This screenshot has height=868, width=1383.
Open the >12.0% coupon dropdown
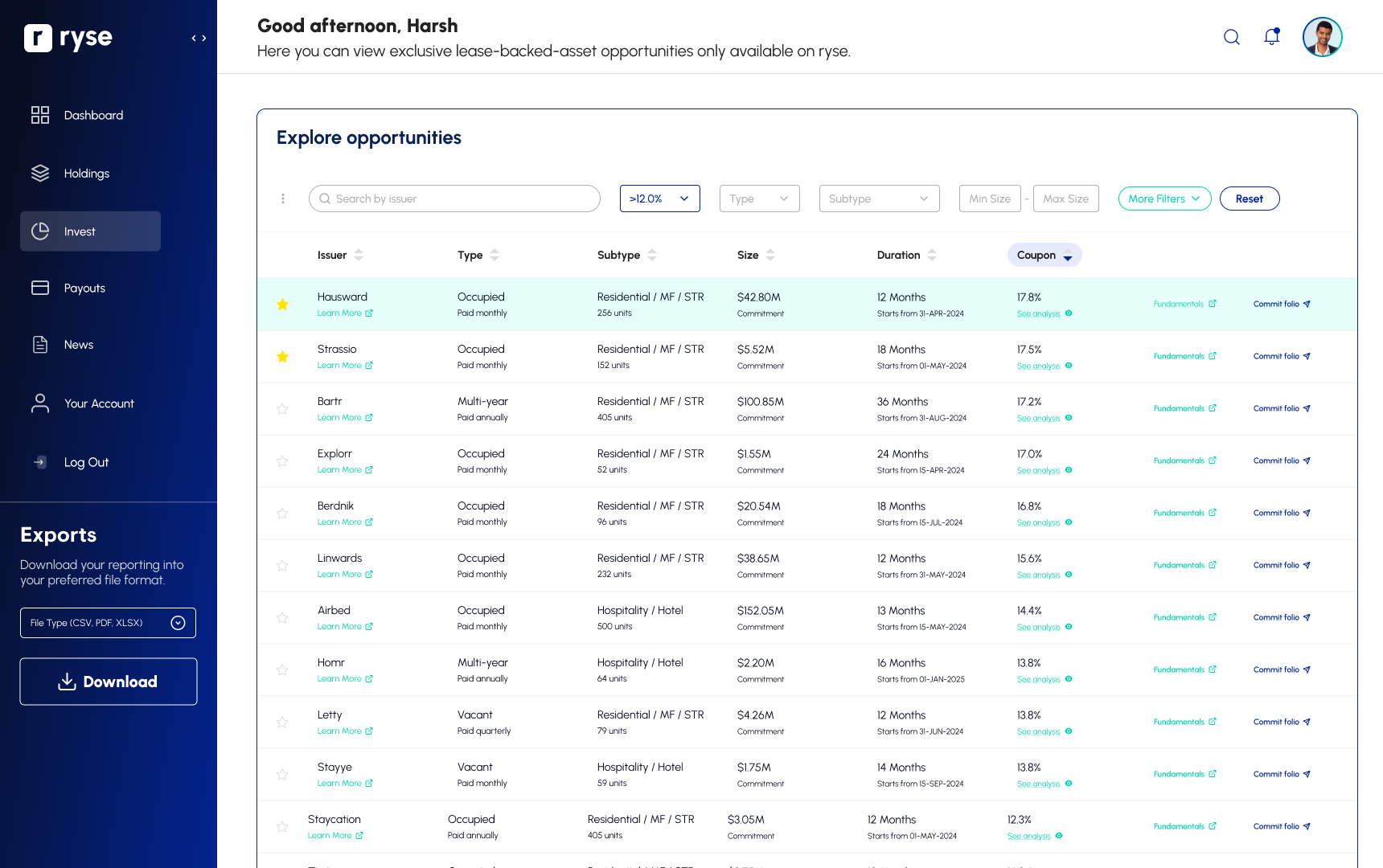tap(659, 199)
